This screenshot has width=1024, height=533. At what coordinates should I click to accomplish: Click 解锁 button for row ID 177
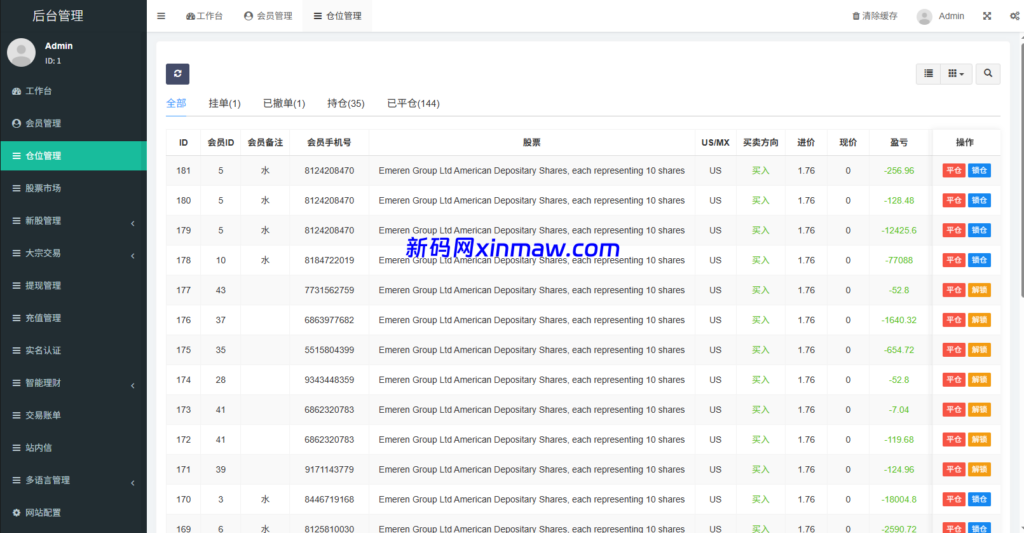click(979, 290)
